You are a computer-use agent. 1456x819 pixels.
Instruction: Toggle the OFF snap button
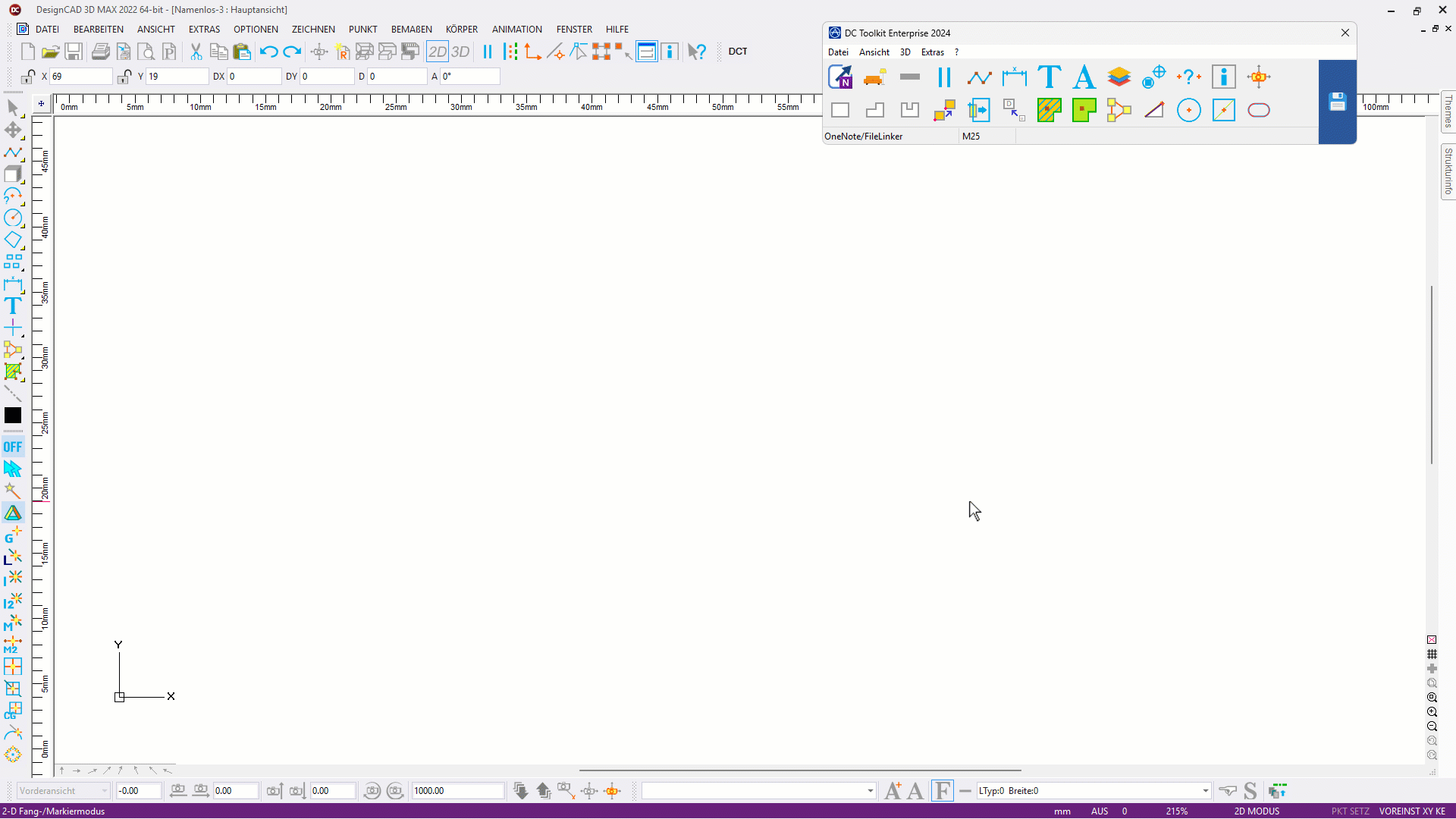13,447
